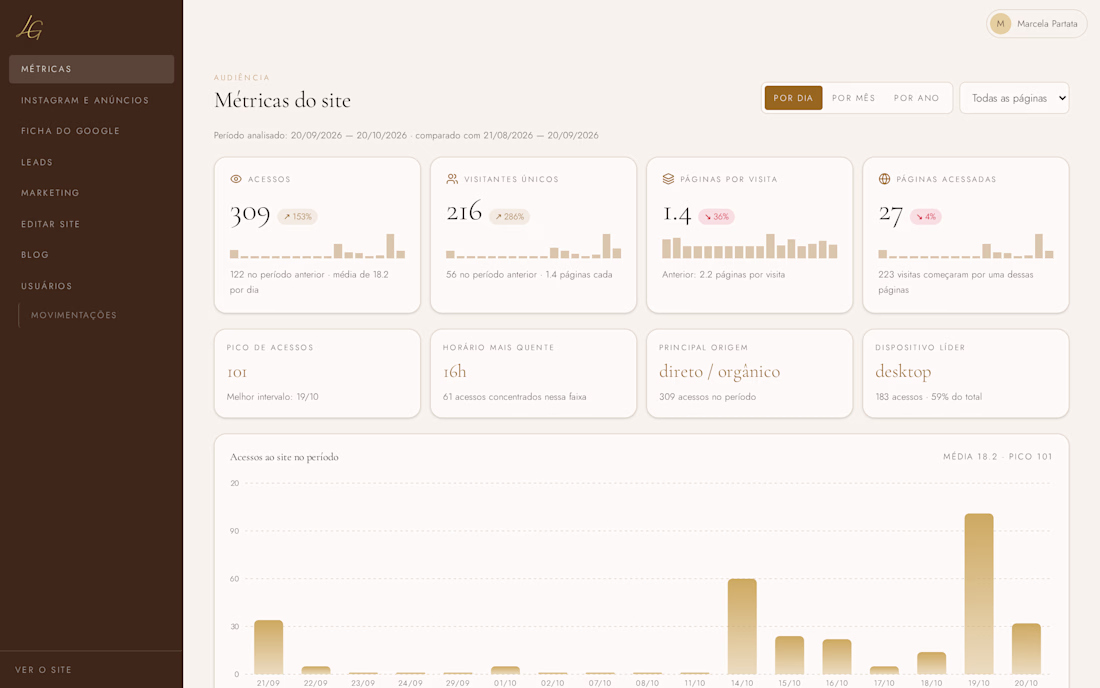Screen dimensions: 1100x688
Task: Switch the view to Por Ano
Action: click(916, 98)
